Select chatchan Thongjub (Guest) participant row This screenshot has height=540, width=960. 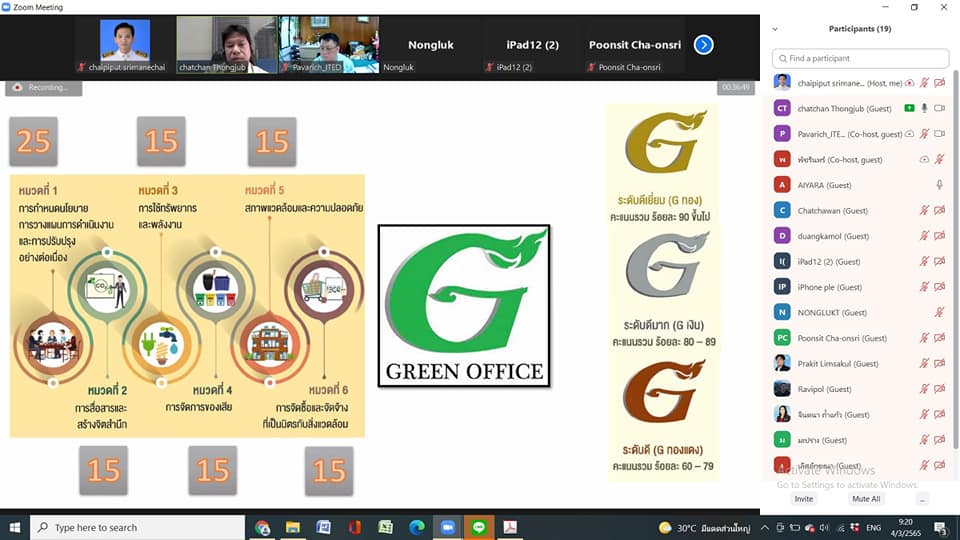(x=860, y=108)
